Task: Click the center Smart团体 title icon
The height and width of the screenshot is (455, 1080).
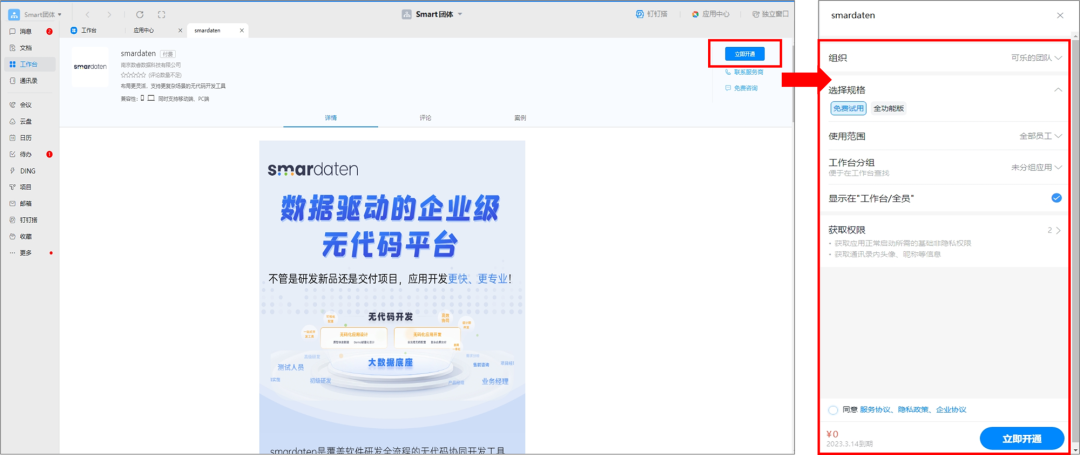Action: [x=407, y=14]
